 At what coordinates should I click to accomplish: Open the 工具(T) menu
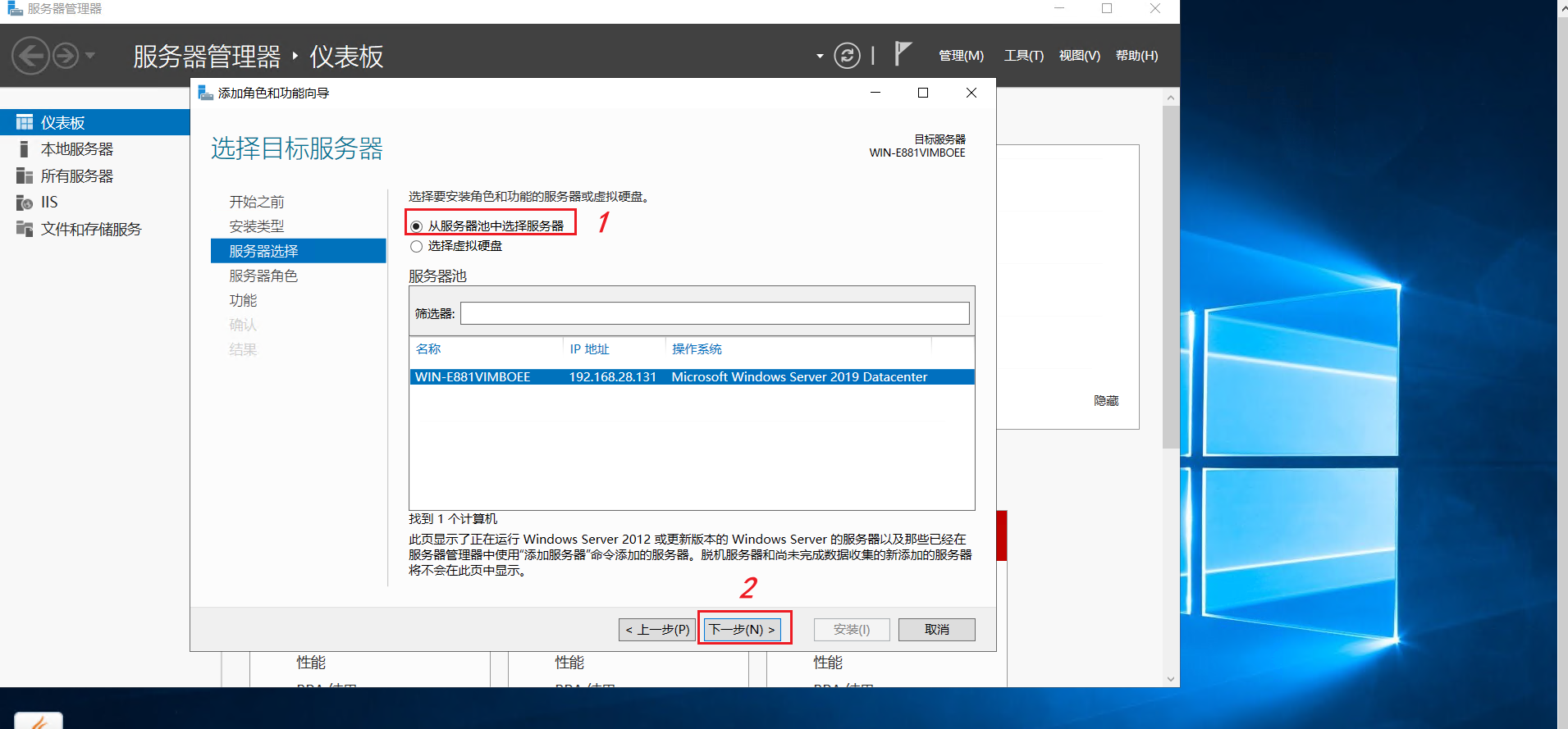click(1024, 56)
